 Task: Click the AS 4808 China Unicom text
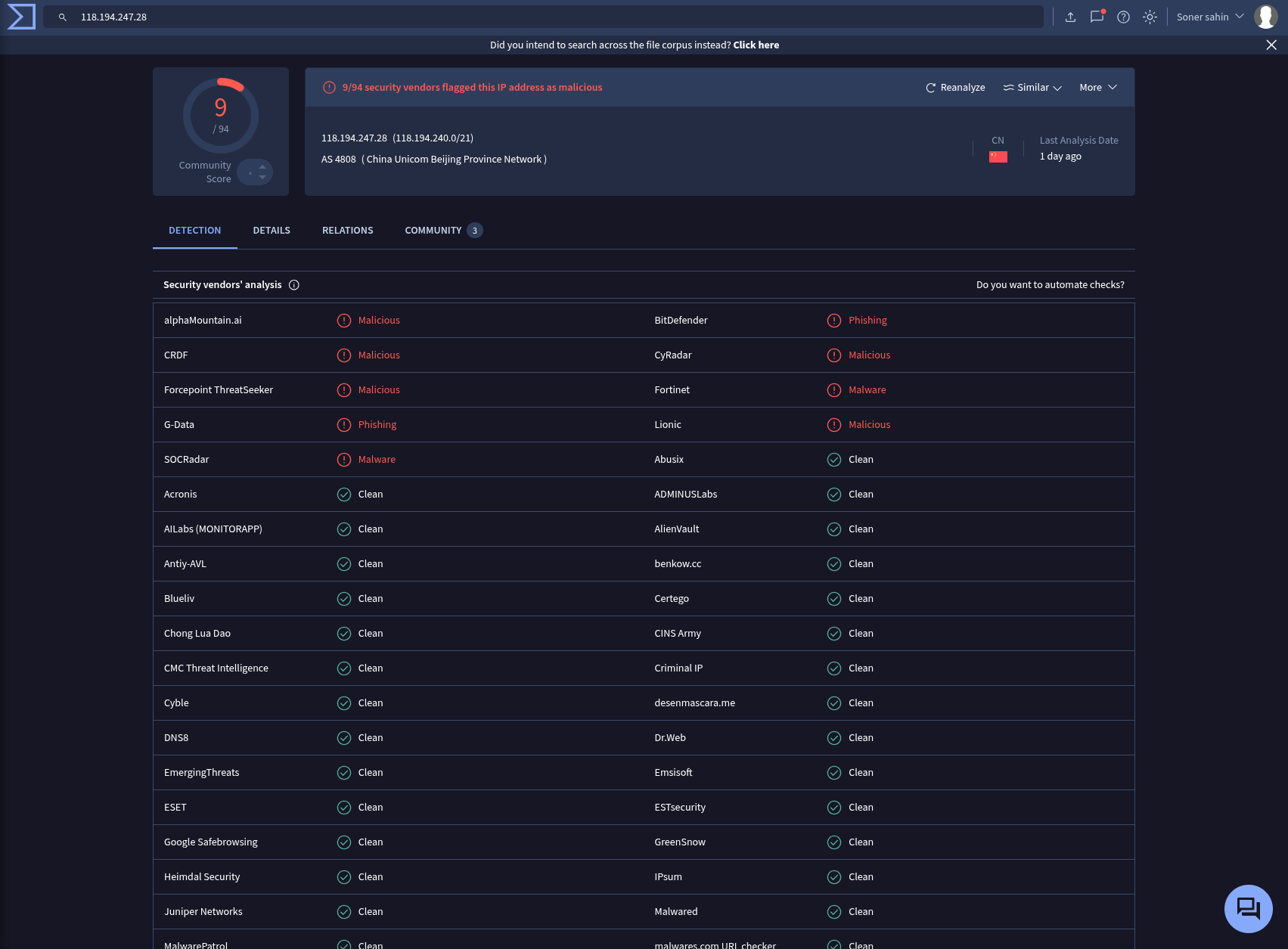pos(434,160)
